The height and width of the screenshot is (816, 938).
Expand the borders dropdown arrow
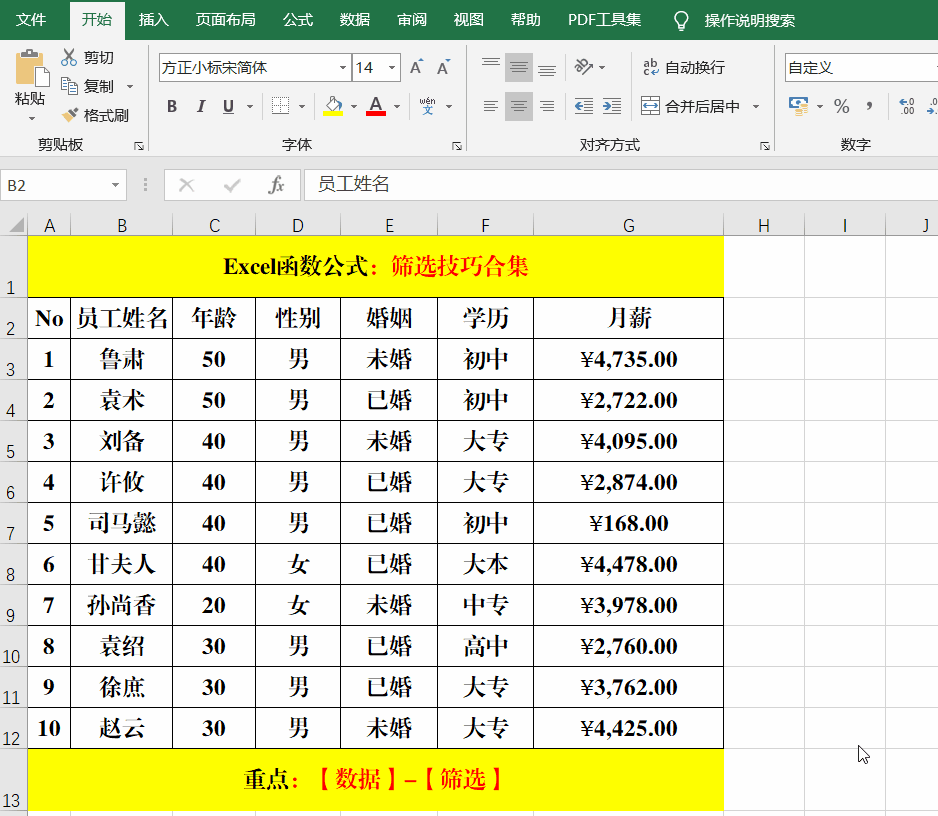302,106
